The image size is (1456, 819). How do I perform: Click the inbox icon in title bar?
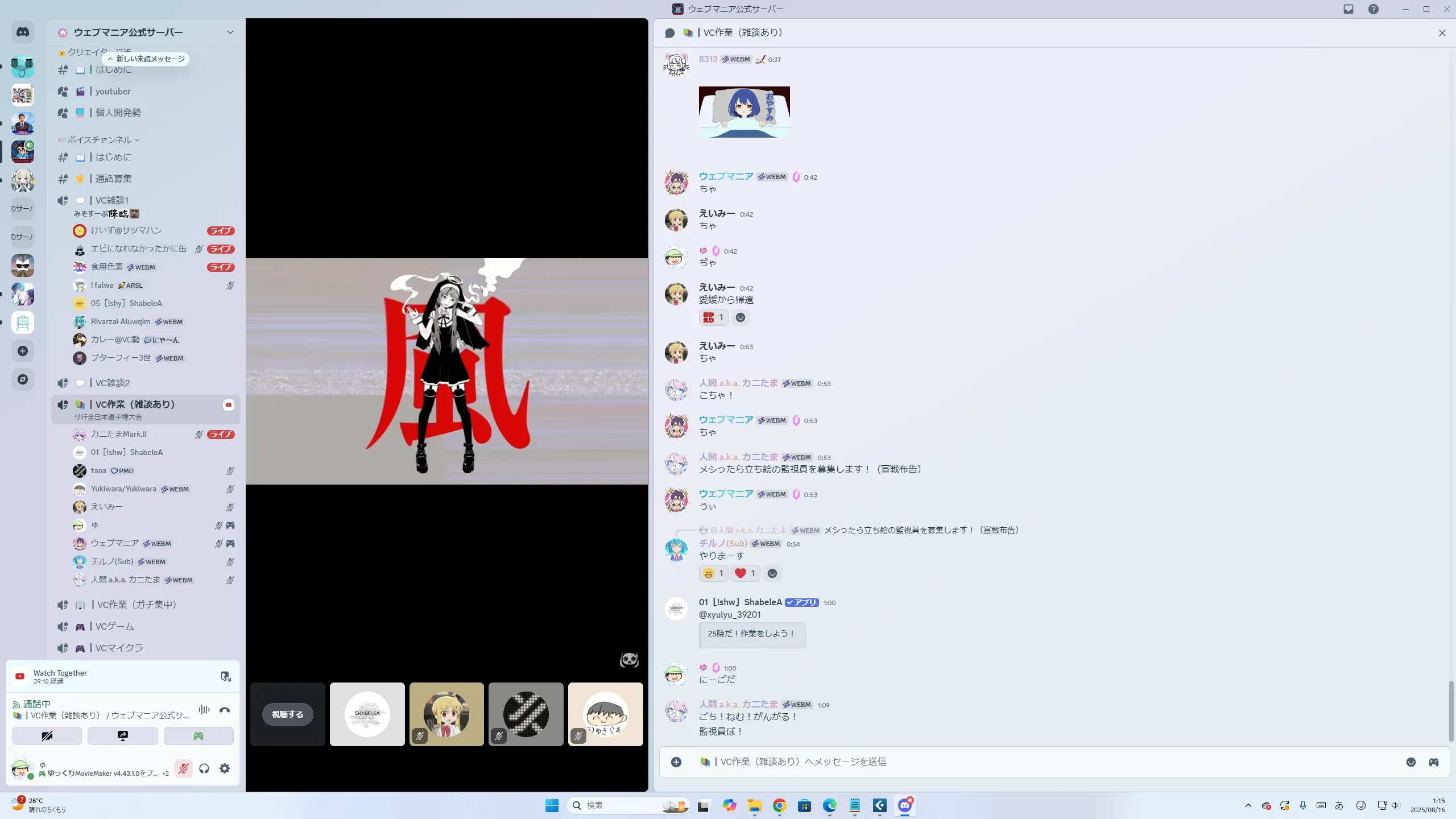coord(1349,9)
